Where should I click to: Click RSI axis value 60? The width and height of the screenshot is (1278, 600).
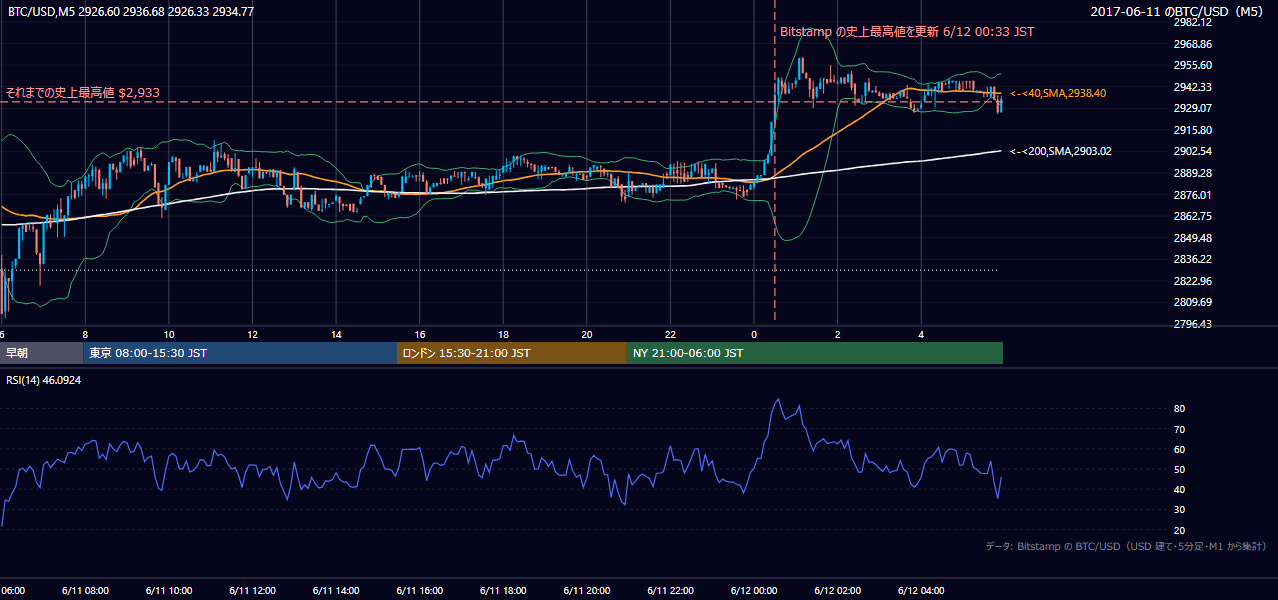pos(1179,449)
